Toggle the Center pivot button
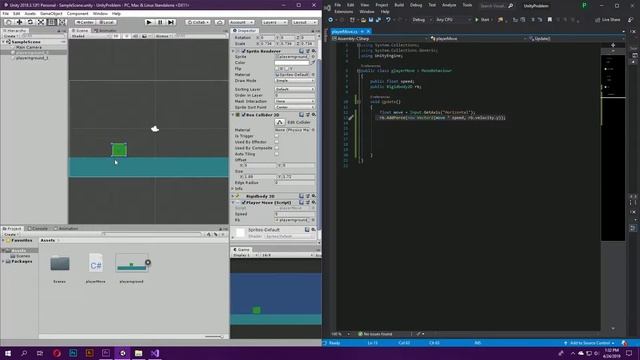The width and height of the screenshot is (640, 360). click(x=85, y=22)
